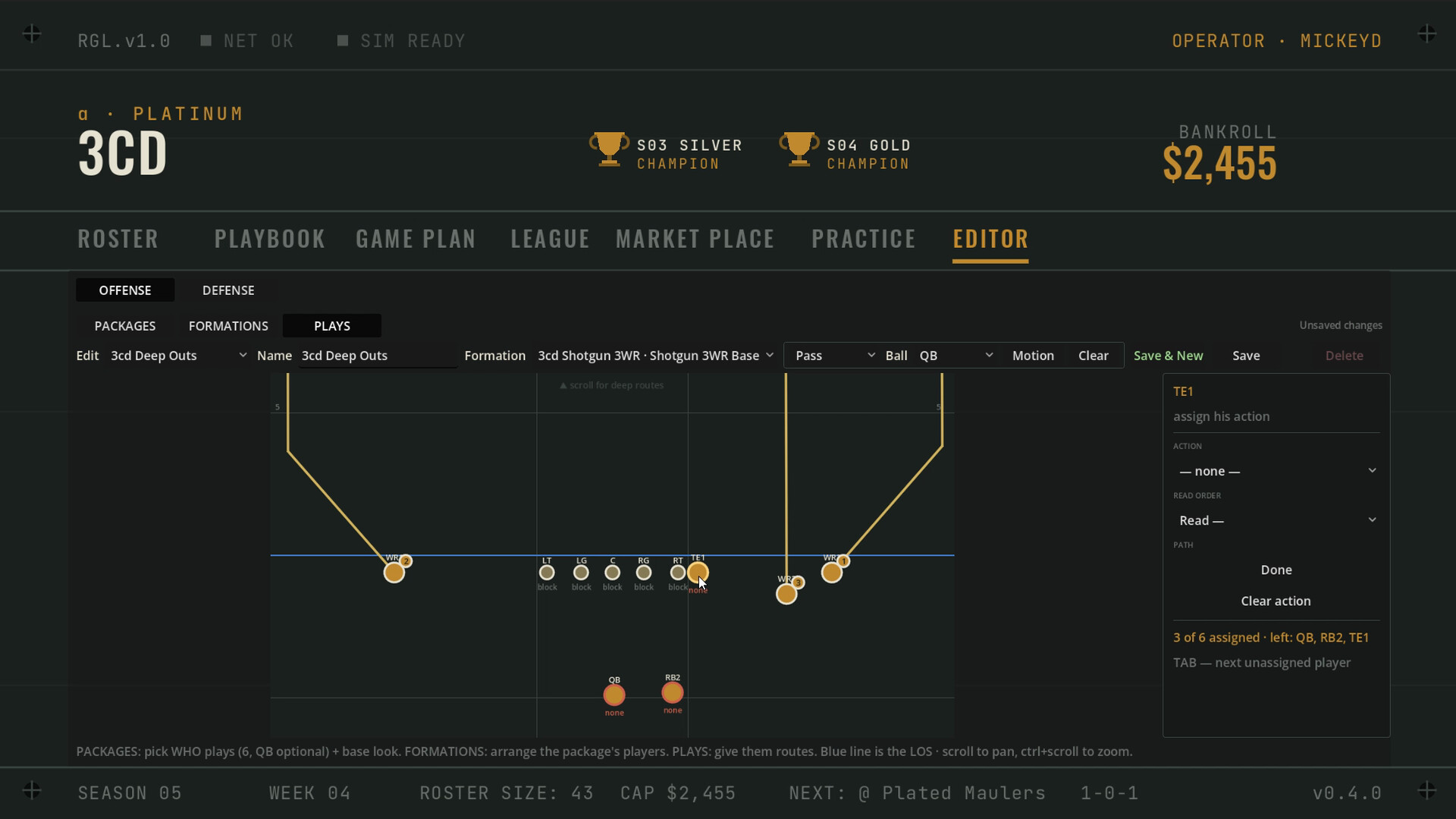Open the LEAGUE tab
1456x819 pixels.
pyautogui.click(x=550, y=239)
